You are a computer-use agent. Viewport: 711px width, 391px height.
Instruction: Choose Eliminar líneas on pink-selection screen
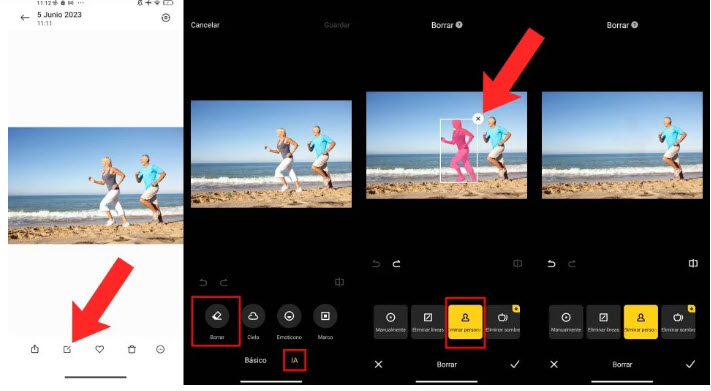click(428, 321)
